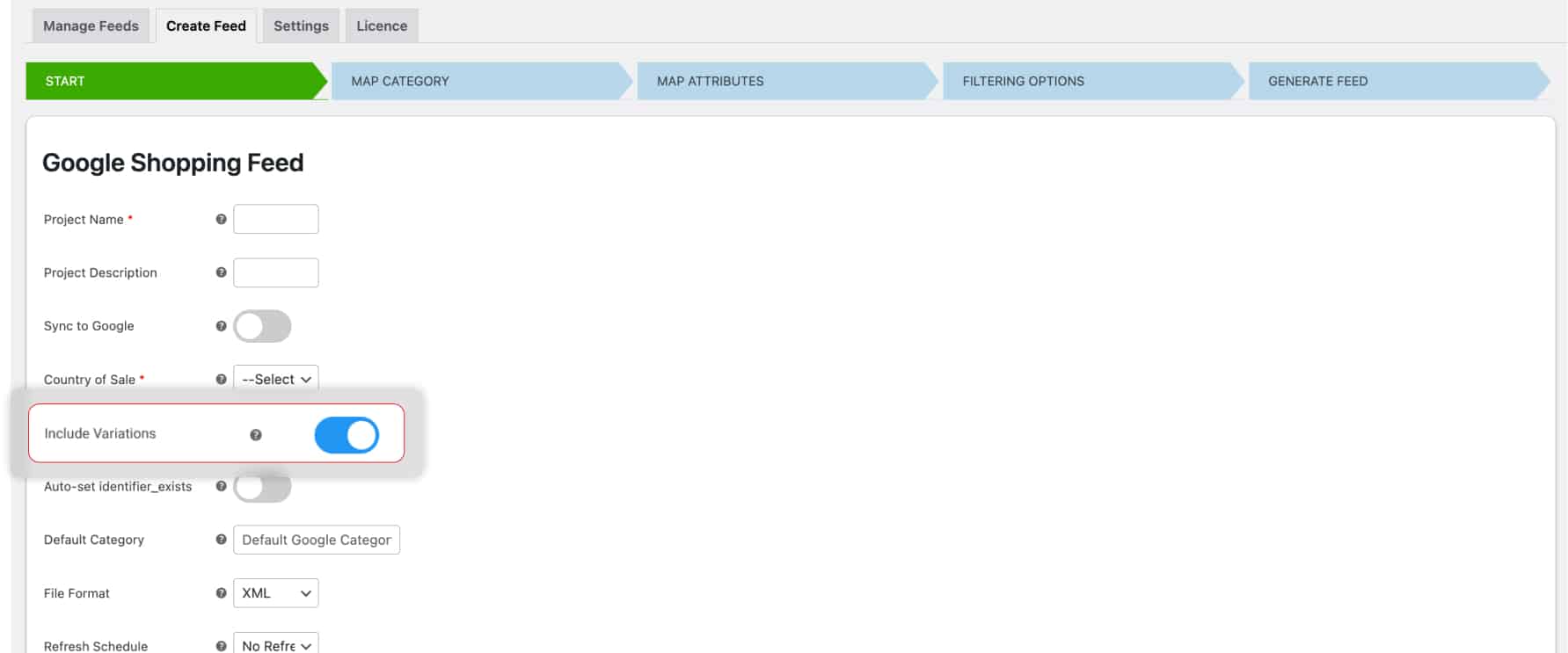This screenshot has width=1568, height=653.
Task: Open the Settings tab
Action: pos(301,26)
